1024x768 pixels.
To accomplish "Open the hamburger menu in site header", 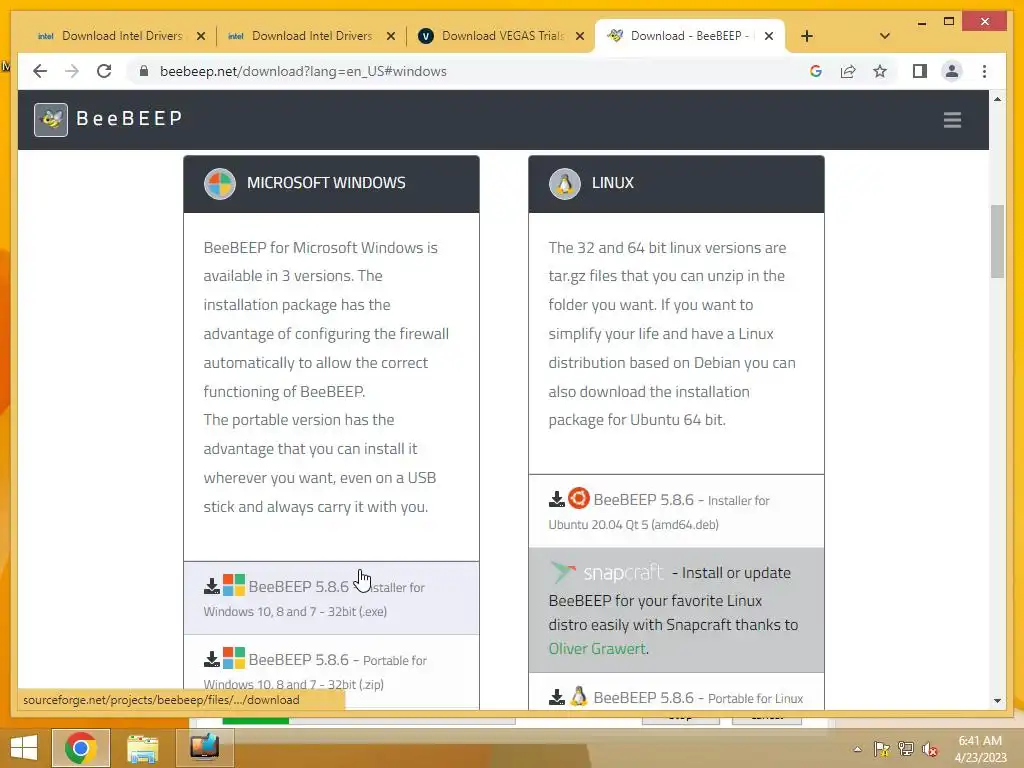I will (x=952, y=120).
